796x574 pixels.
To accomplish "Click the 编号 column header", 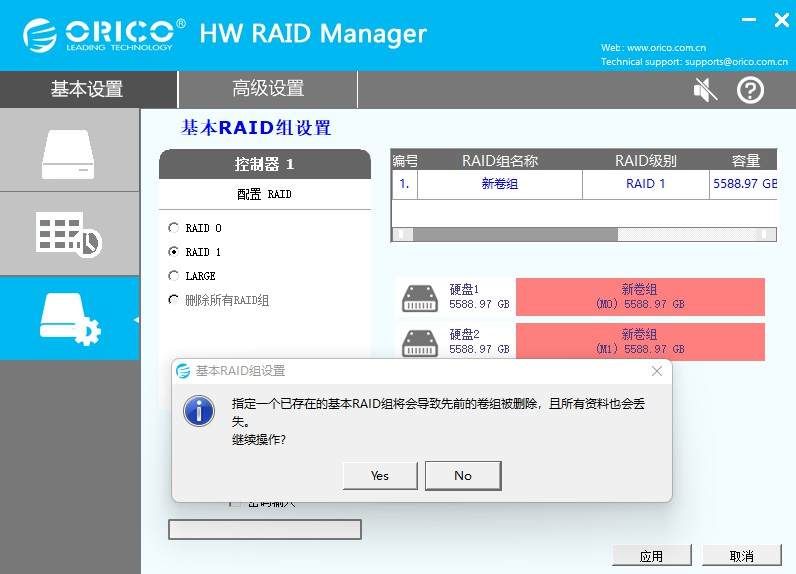I will point(405,160).
